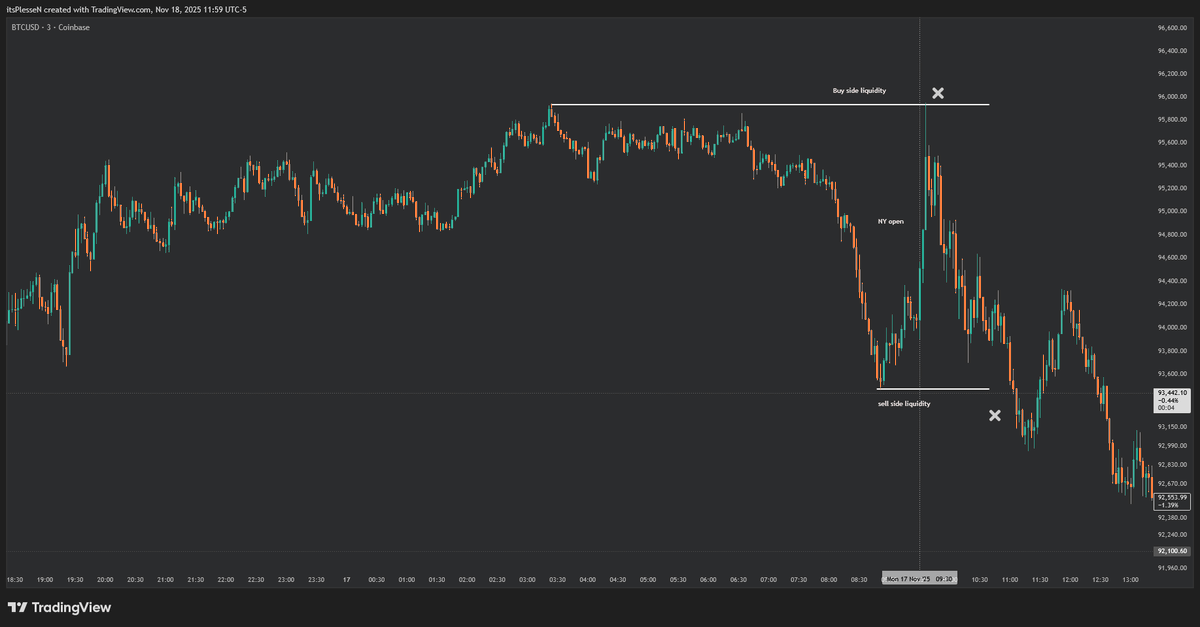Click the 95,000.00 price axis label
Screen dimensions: 1200x627
click(x=1173, y=212)
